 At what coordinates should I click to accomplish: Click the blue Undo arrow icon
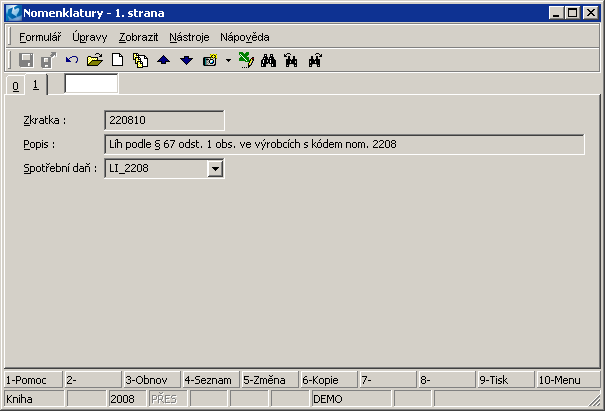(72, 60)
